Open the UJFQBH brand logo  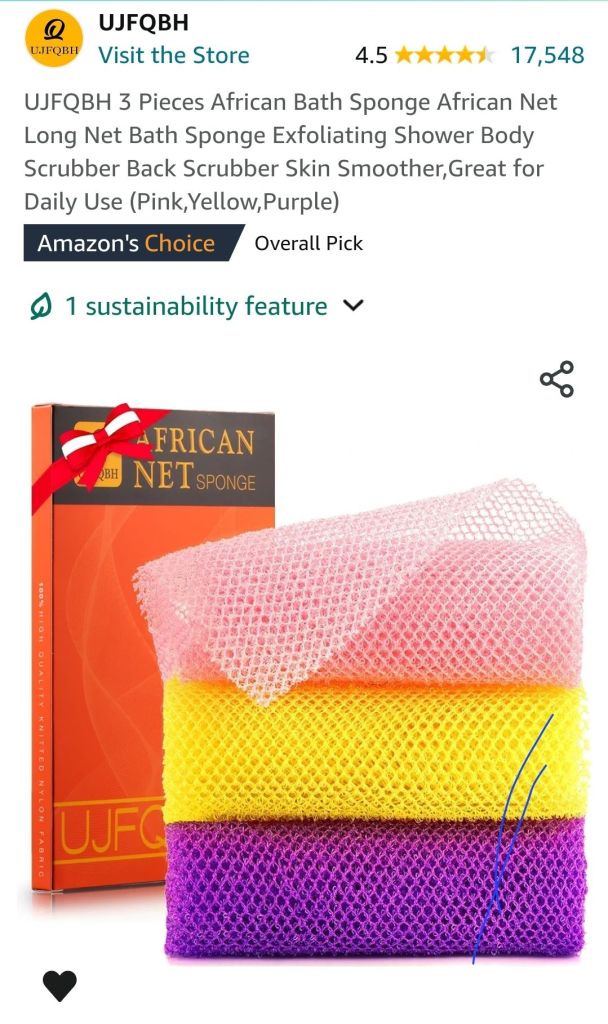(54, 39)
